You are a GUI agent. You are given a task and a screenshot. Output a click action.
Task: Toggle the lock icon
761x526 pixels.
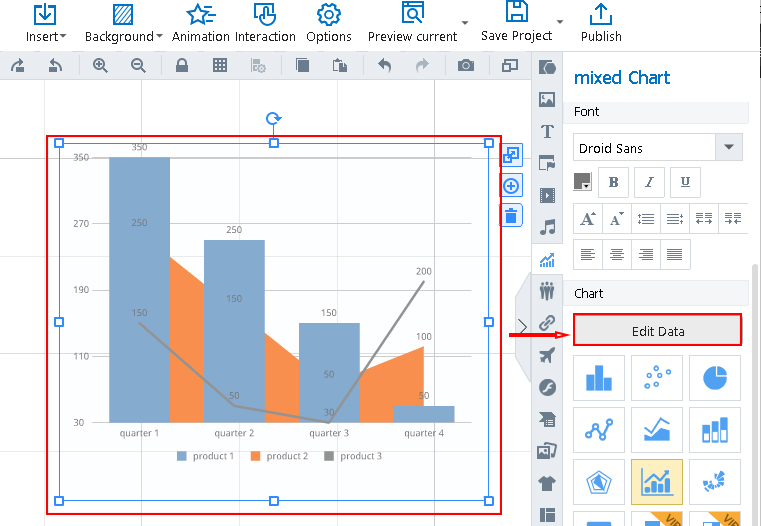click(x=182, y=65)
